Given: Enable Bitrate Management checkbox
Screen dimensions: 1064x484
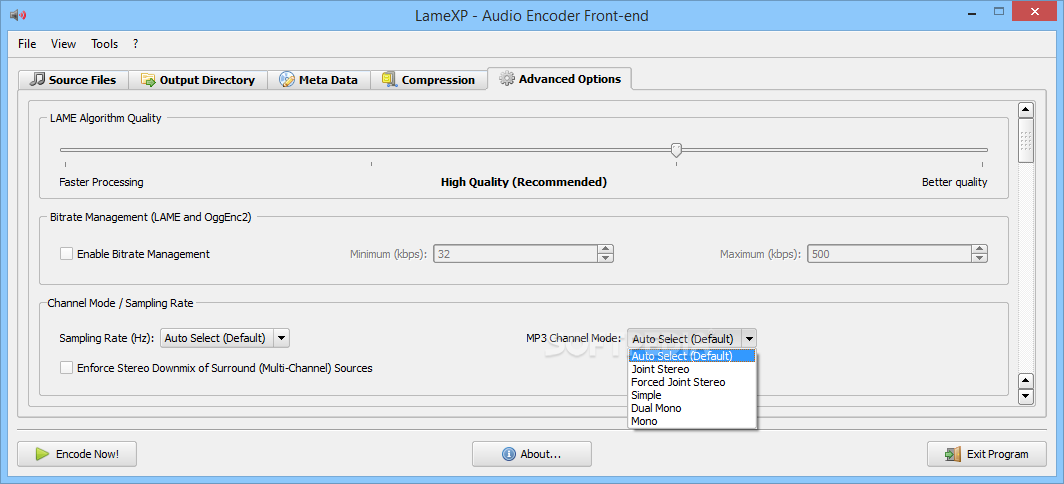Looking at the screenshot, I should (x=66, y=254).
